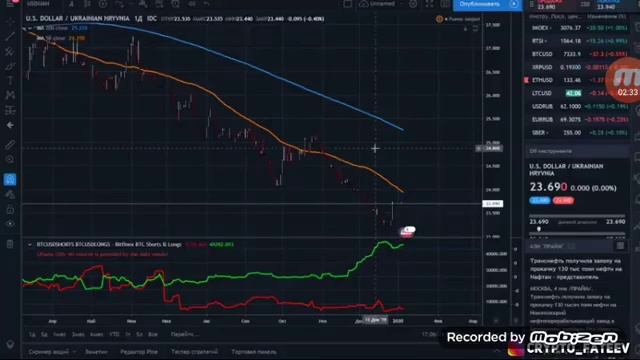The width and height of the screenshot is (640, 360).
Task: Click the red Mobizen recording timer bubble
Action: click(x=624, y=81)
